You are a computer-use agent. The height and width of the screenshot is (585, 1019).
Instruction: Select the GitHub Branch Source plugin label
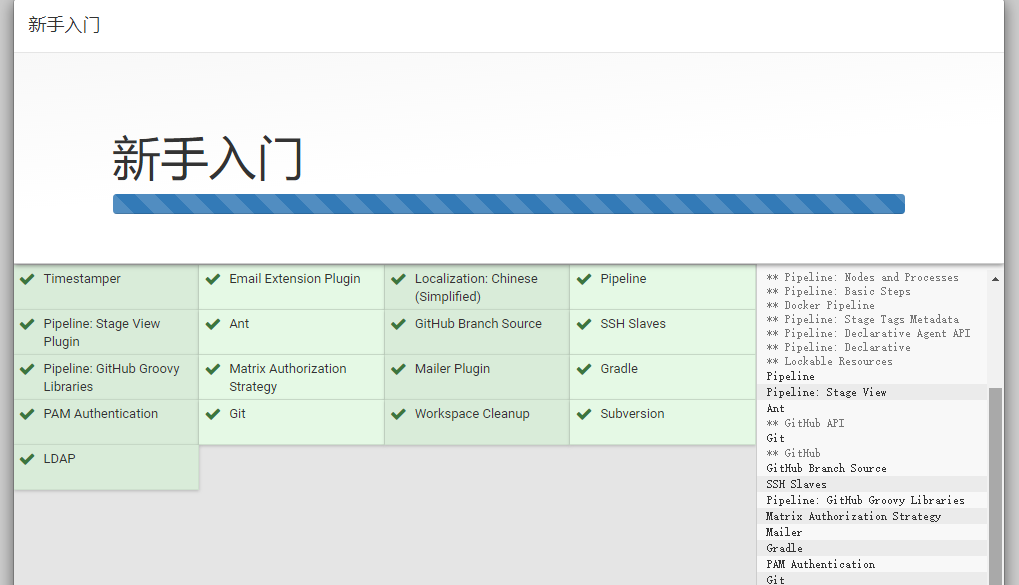[478, 324]
